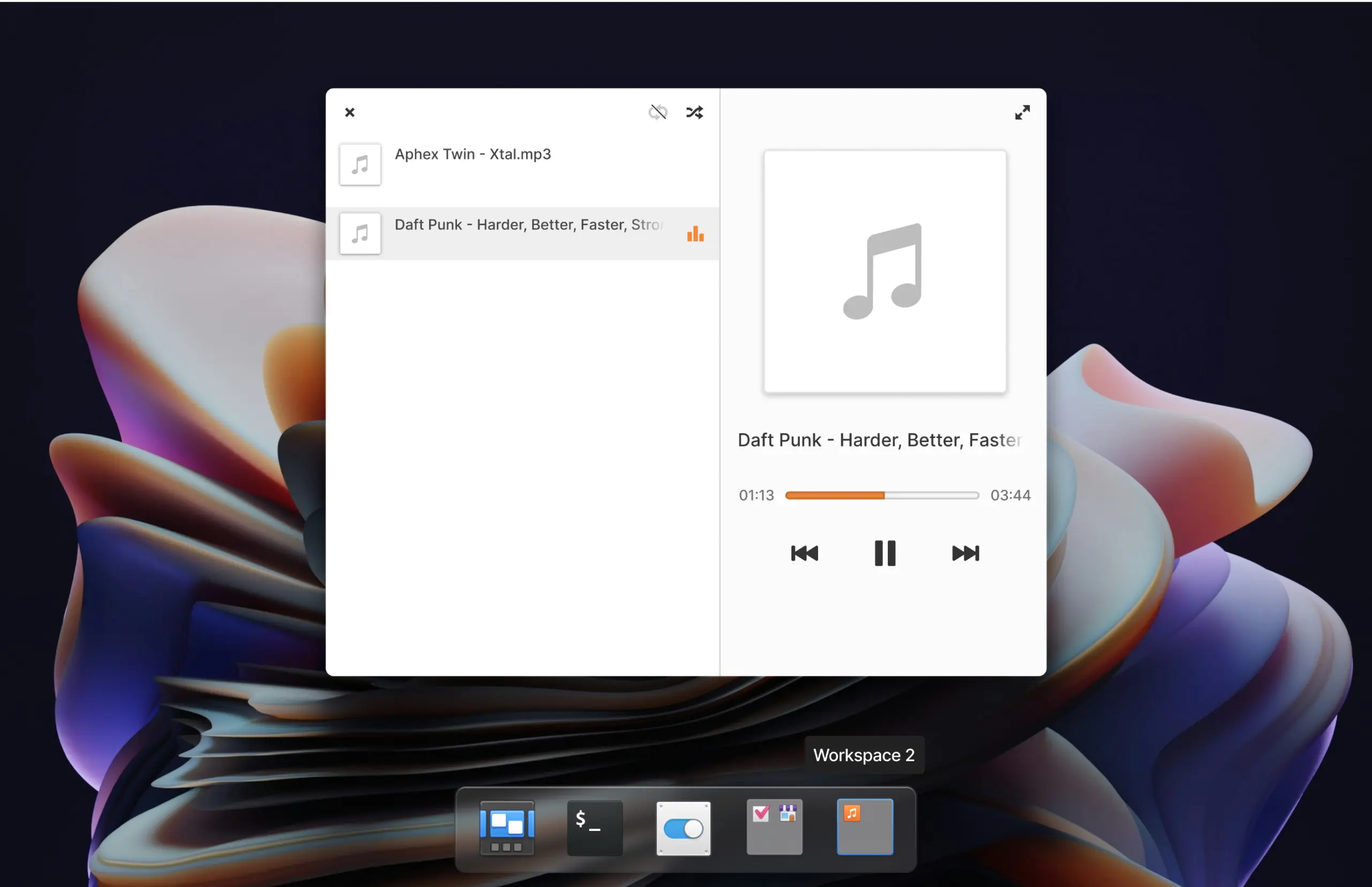
Task: Open System Settings toggle icon in dock
Action: pos(683,828)
